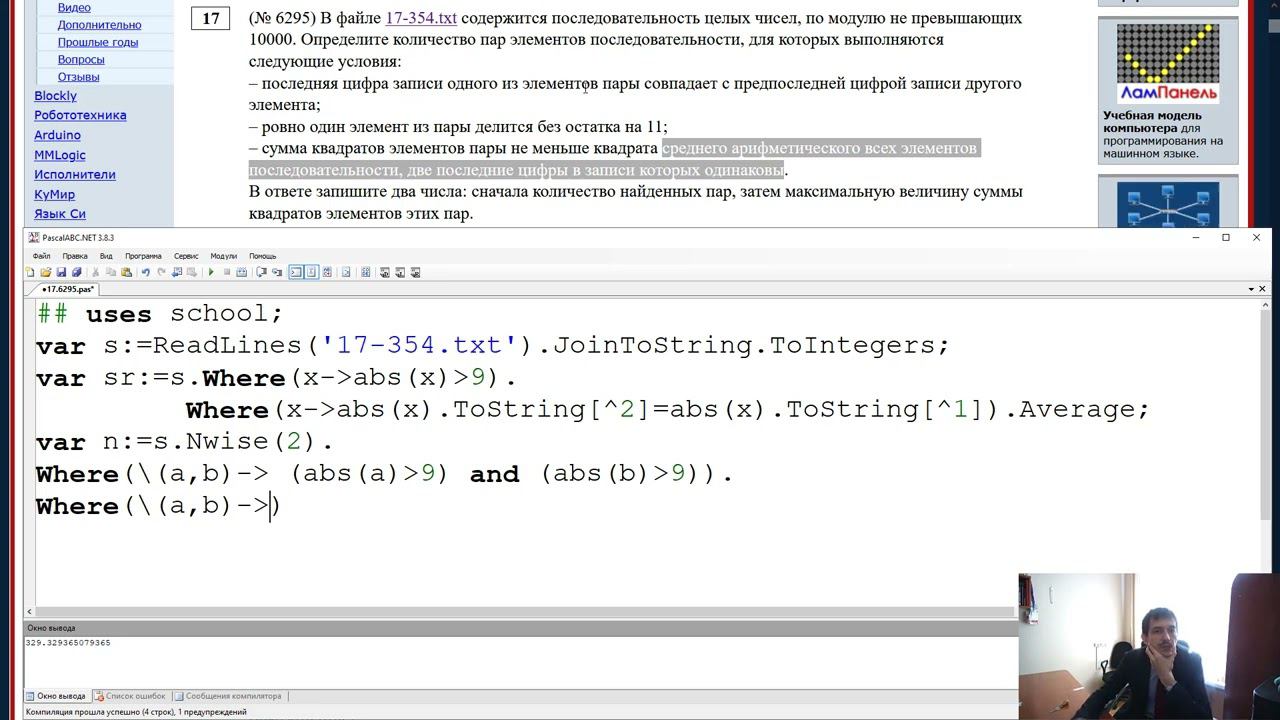The width and height of the screenshot is (1280, 720).
Task: Click the output value 329.329365079365
Action: point(68,643)
